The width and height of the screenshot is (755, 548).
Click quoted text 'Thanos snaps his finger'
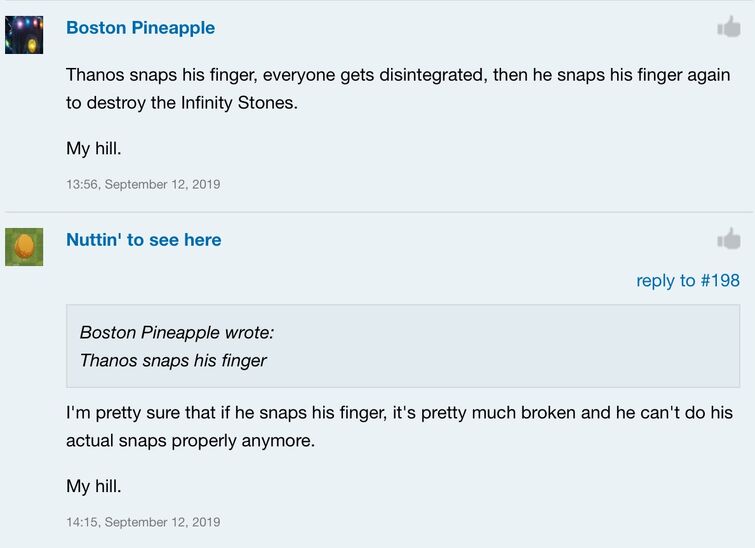pyautogui.click(x=173, y=360)
